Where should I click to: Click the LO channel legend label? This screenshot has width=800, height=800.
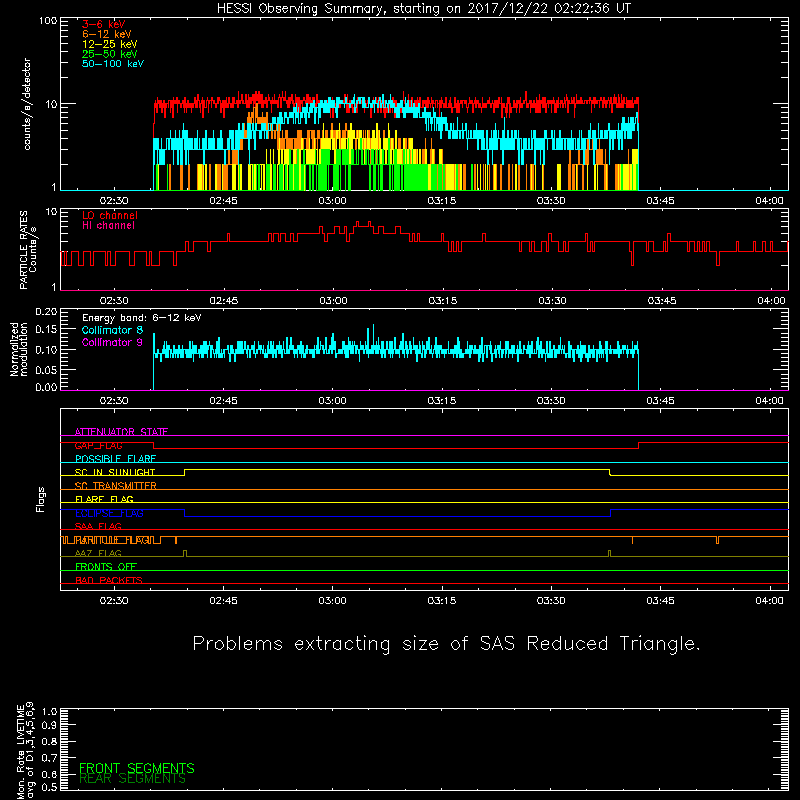110,215
